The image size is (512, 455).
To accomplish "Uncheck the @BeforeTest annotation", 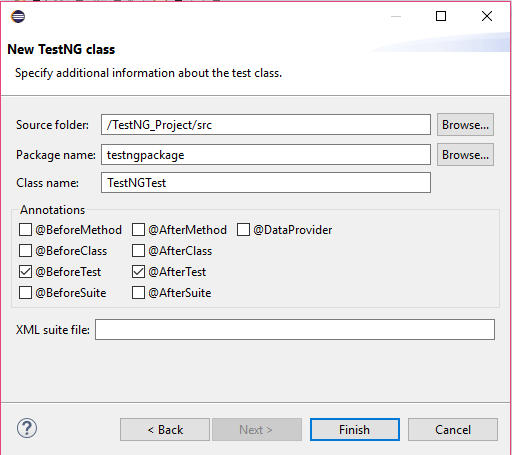I will point(25,272).
